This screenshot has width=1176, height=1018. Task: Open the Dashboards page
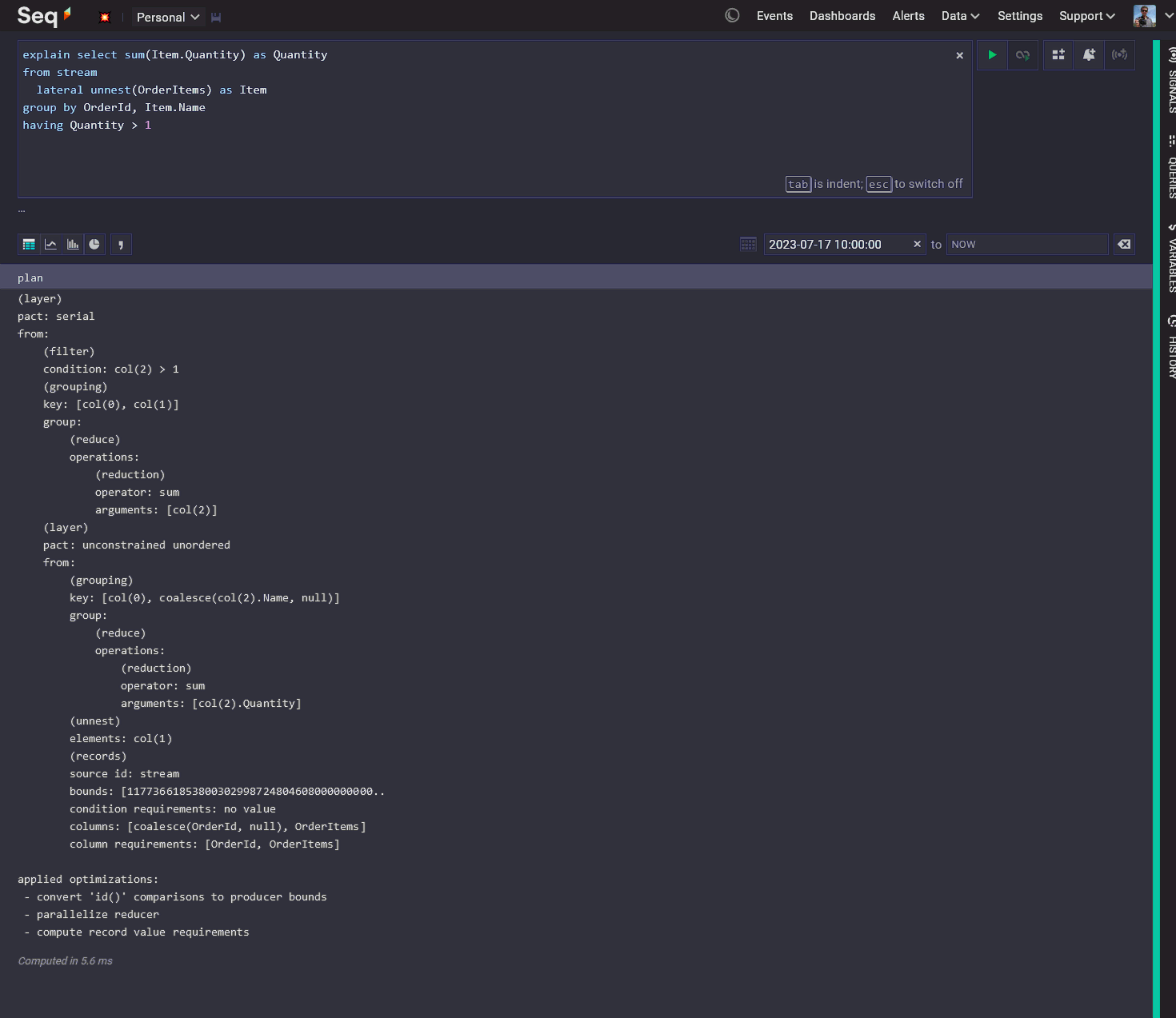pyautogui.click(x=842, y=16)
